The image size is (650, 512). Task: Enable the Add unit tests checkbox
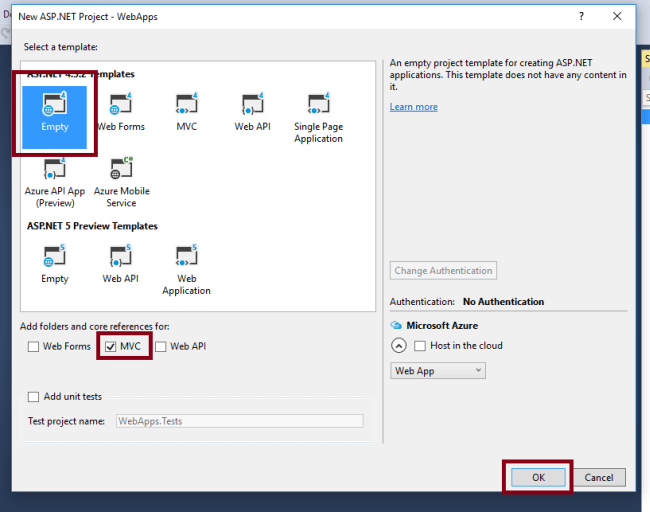point(33,397)
